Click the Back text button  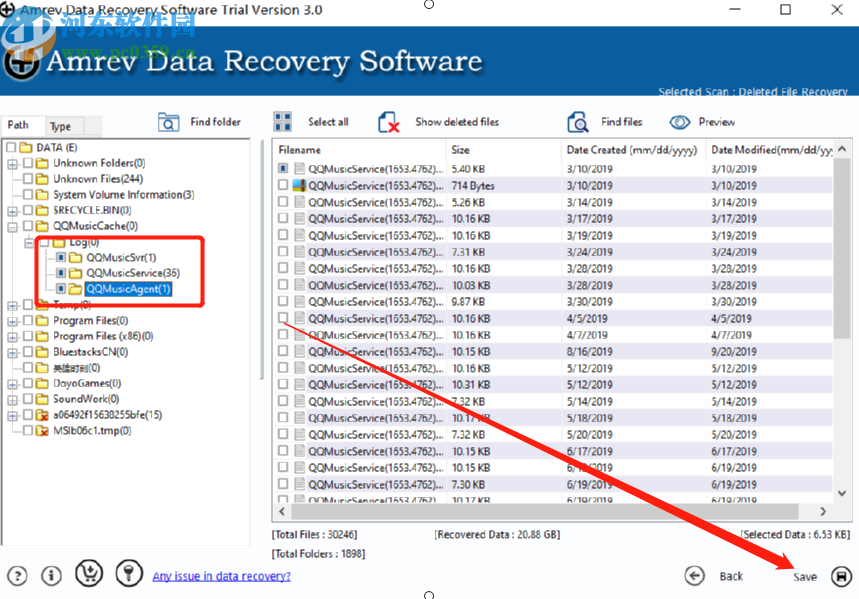point(731,577)
